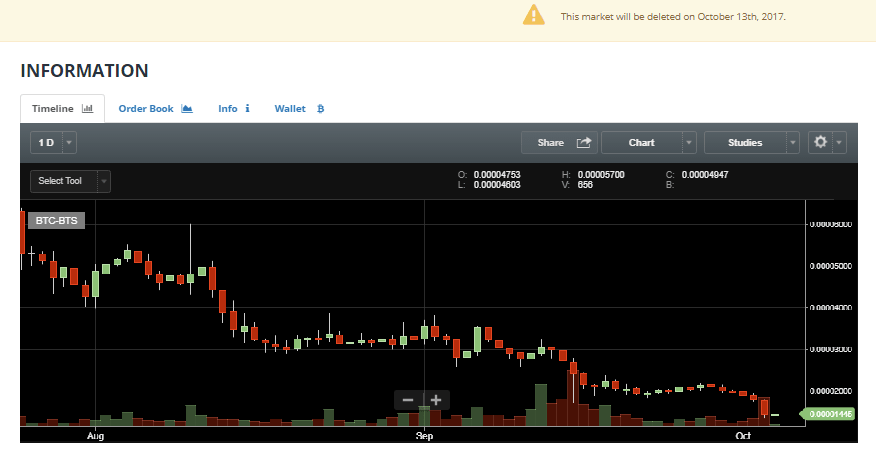The height and width of the screenshot is (462, 876).
Task: Click the zoom out minus button
Action: (x=408, y=400)
